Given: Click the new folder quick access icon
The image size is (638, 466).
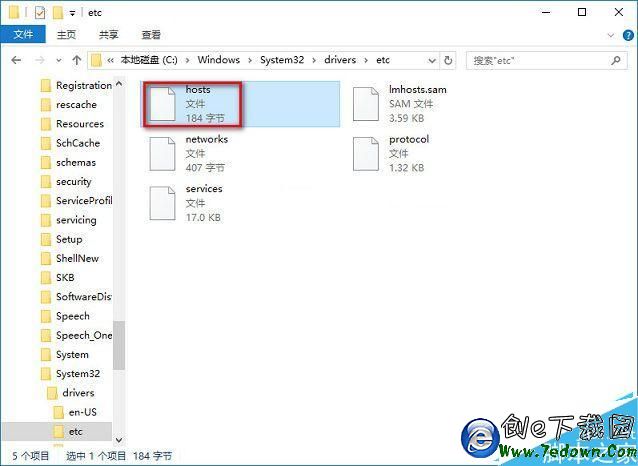Looking at the screenshot, I should pos(58,13).
